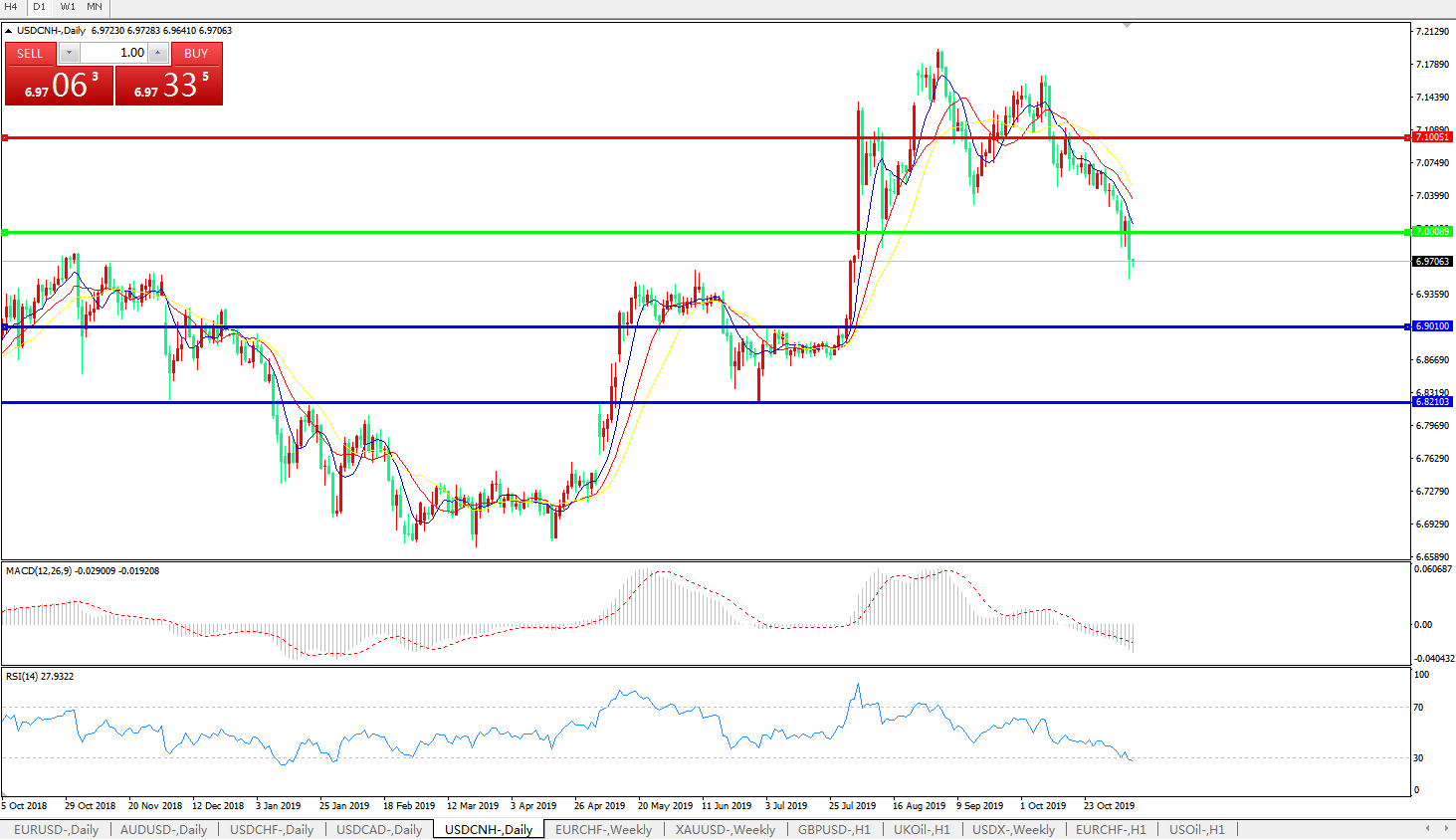Click the 6.90100 blue line price label

pos(1432,326)
